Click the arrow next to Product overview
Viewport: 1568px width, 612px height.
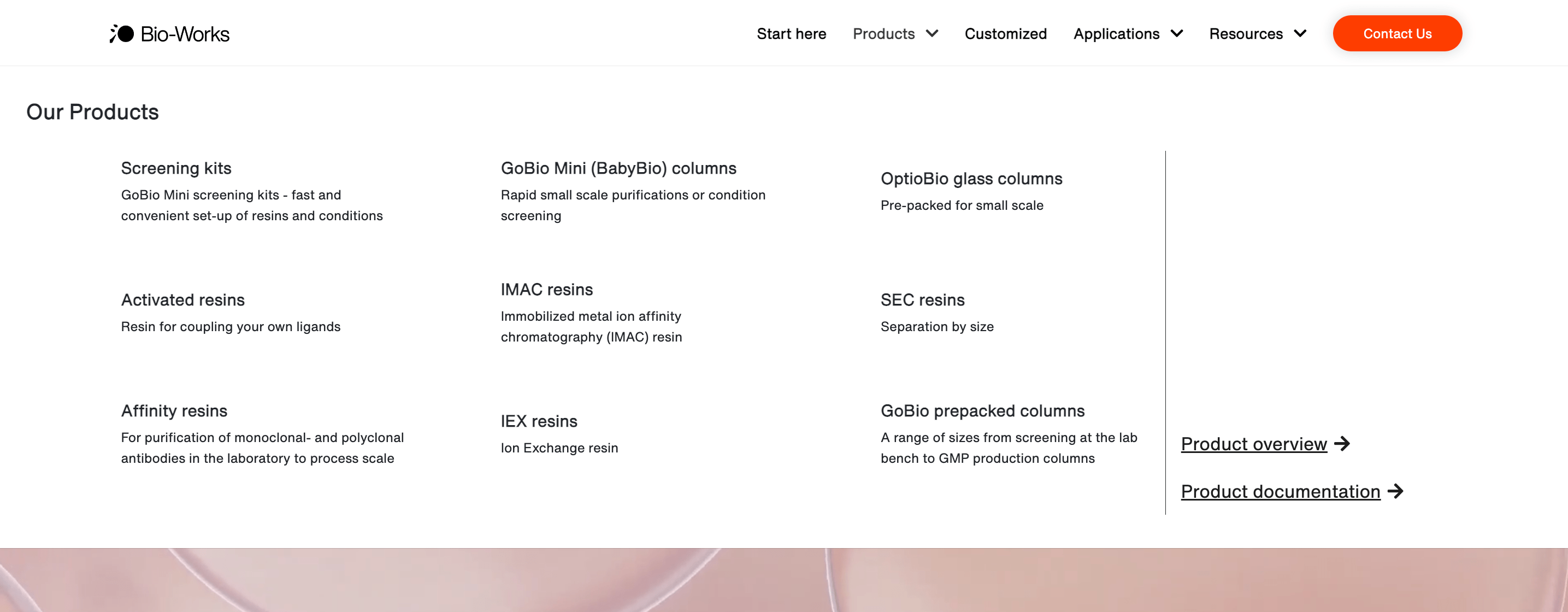tap(1342, 444)
